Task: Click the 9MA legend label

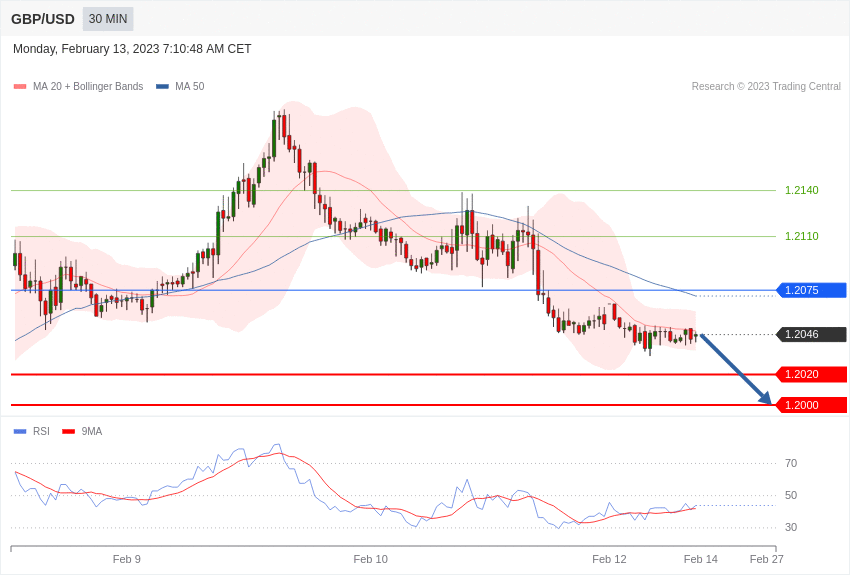Action: click(x=92, y=431)
